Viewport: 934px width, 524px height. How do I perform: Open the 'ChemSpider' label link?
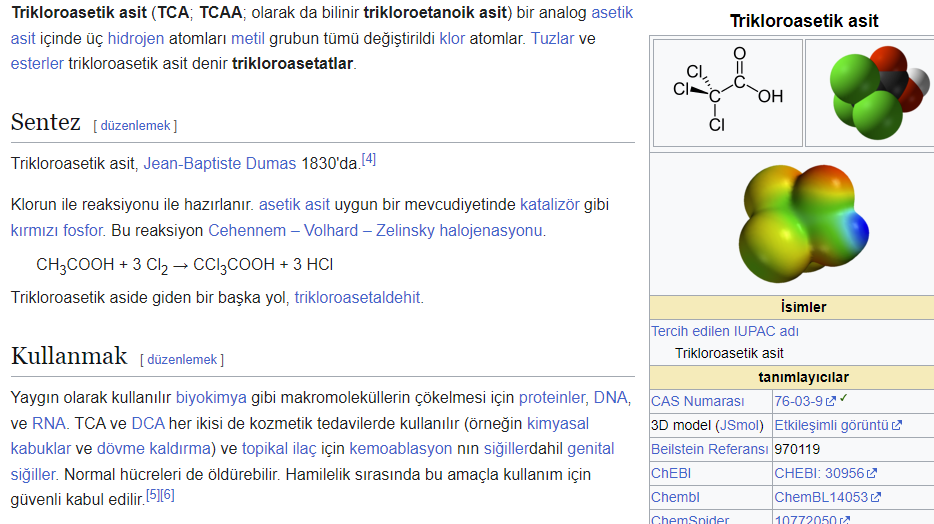690,519
